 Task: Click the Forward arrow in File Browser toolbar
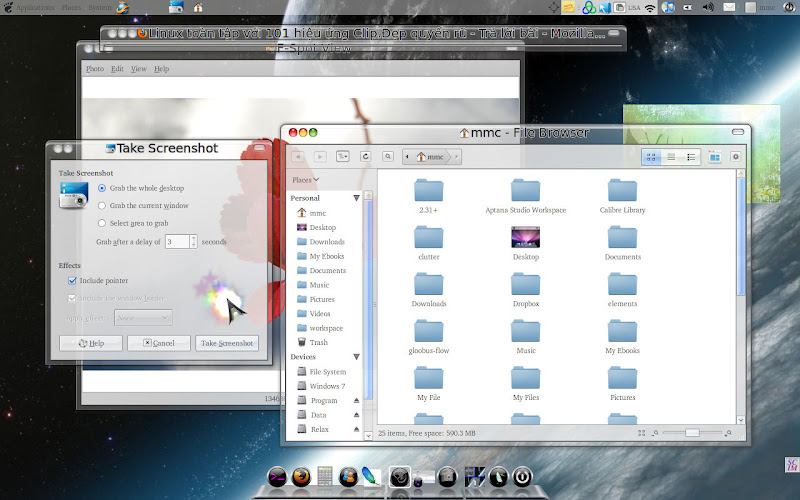[320, 157]
